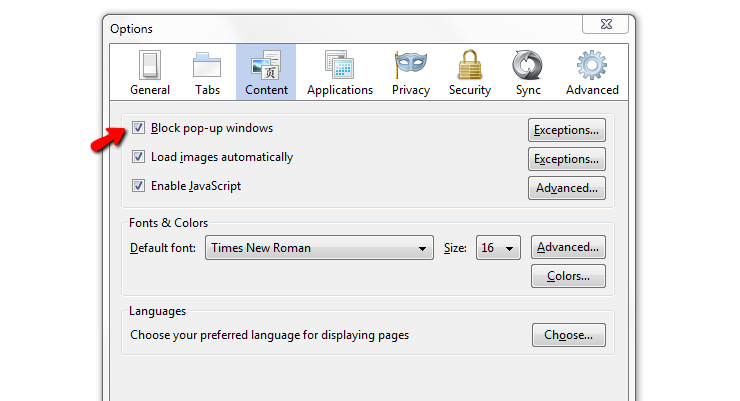Choose preferred language with Choose button
This screenshot has width=740, height=401.
tap(569, 335)
